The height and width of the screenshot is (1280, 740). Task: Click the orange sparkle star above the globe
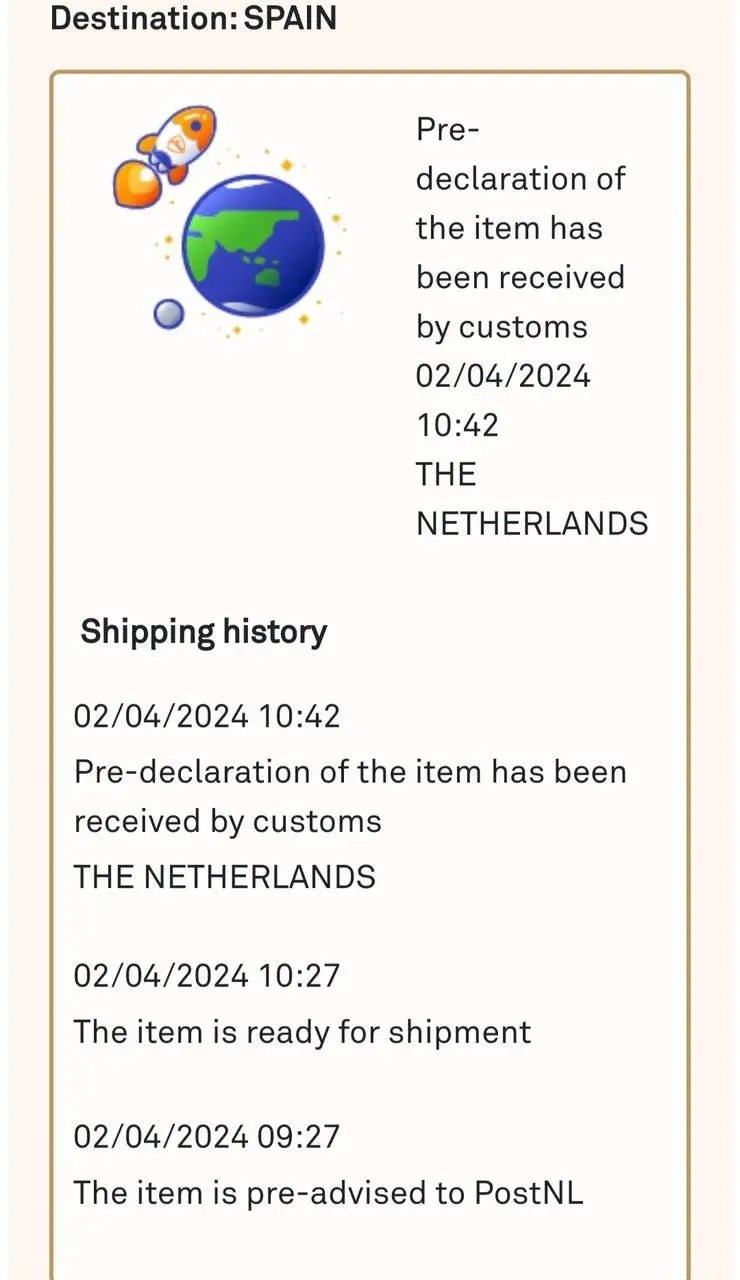(286, 164)
